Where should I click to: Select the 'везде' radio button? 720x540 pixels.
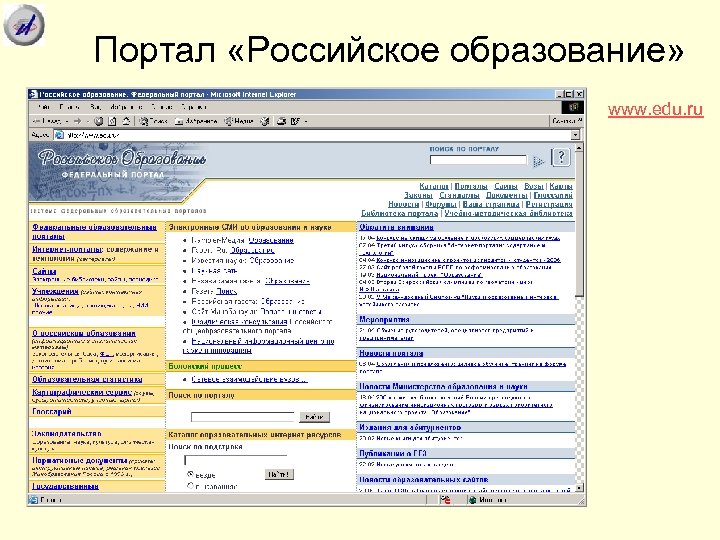click(x=190, y=474)
